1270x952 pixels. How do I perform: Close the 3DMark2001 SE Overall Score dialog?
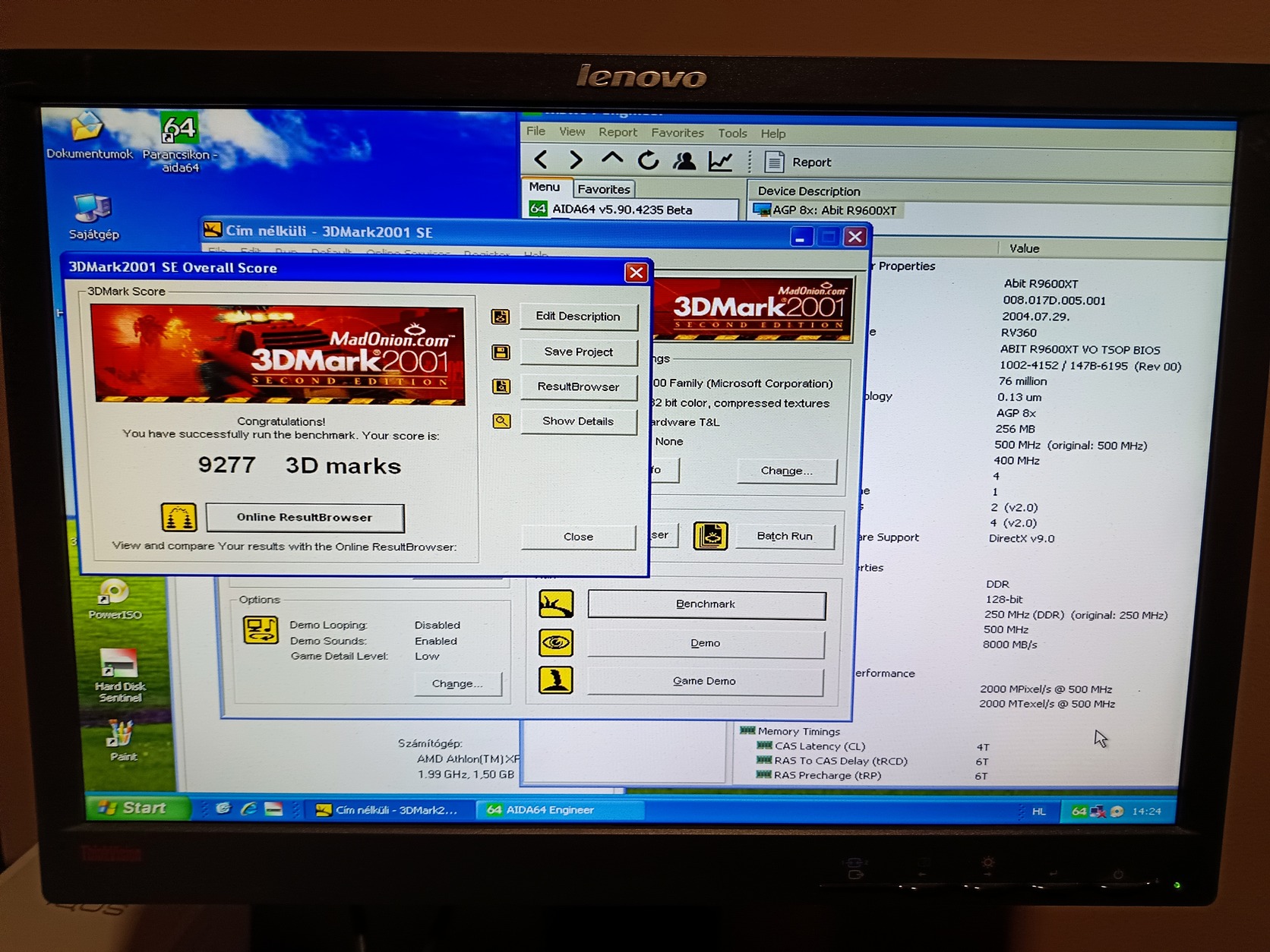pos(636,272)
